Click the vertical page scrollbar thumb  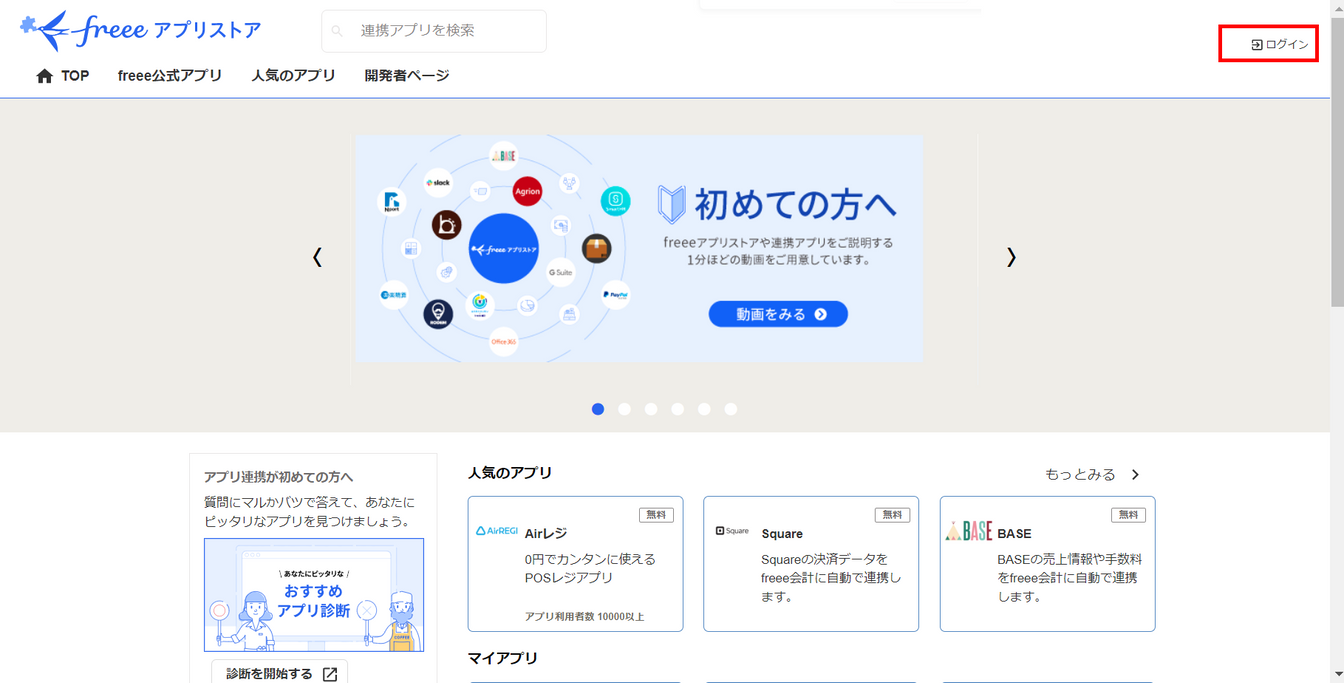1337,160
